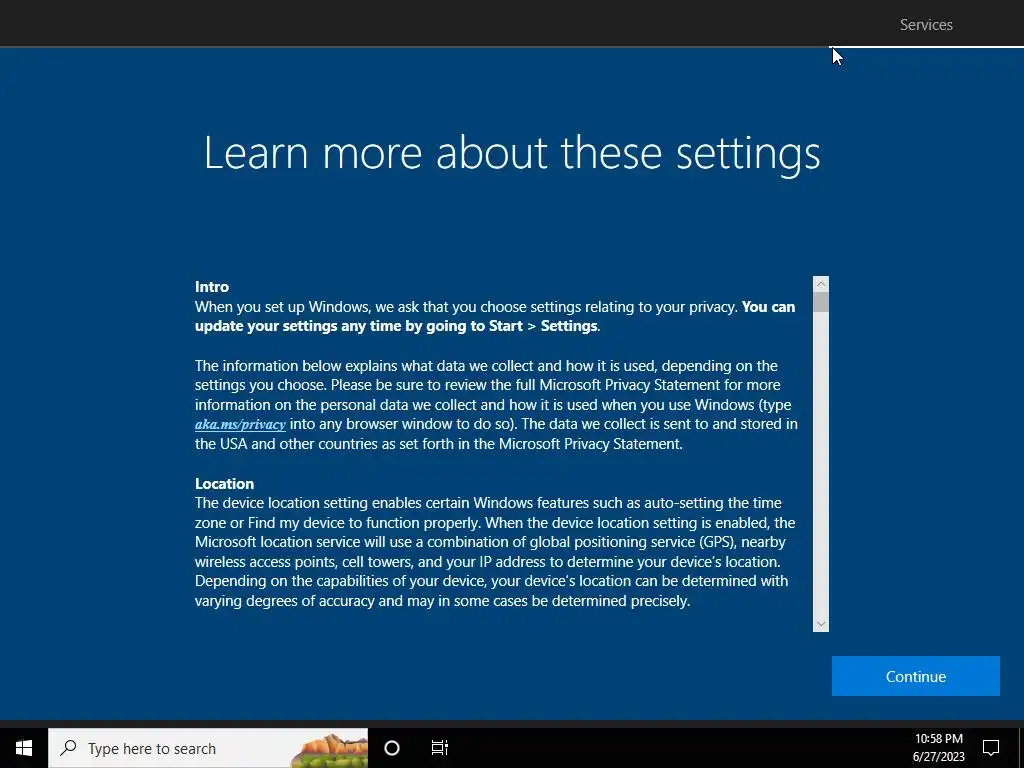Click 'Learn more about these settings' title
1024x768 pixels.
point(512,153)
